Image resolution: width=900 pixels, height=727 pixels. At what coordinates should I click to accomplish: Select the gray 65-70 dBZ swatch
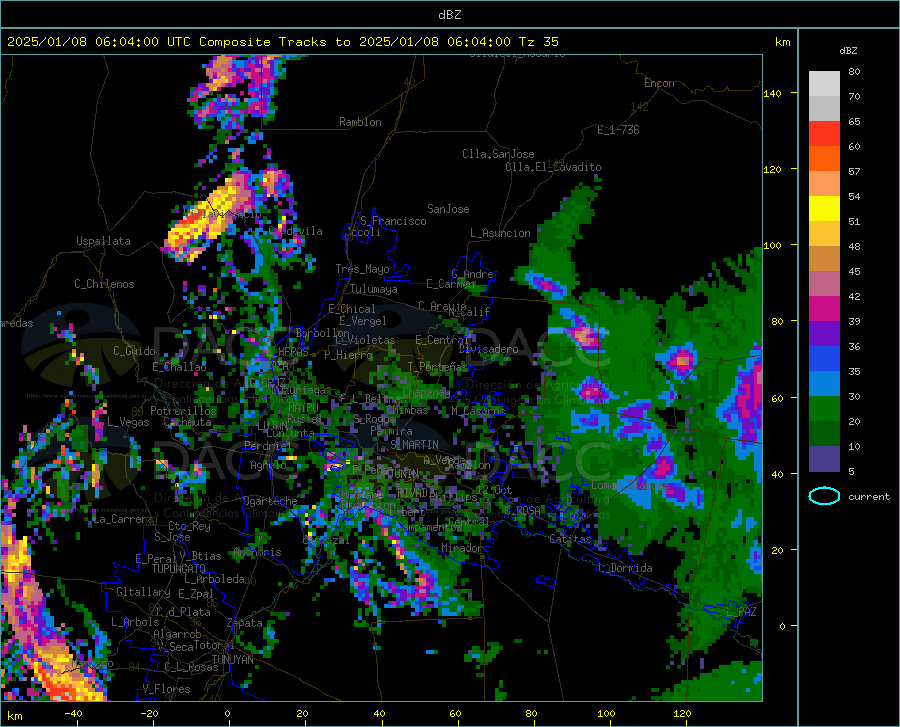pos(824,109)
